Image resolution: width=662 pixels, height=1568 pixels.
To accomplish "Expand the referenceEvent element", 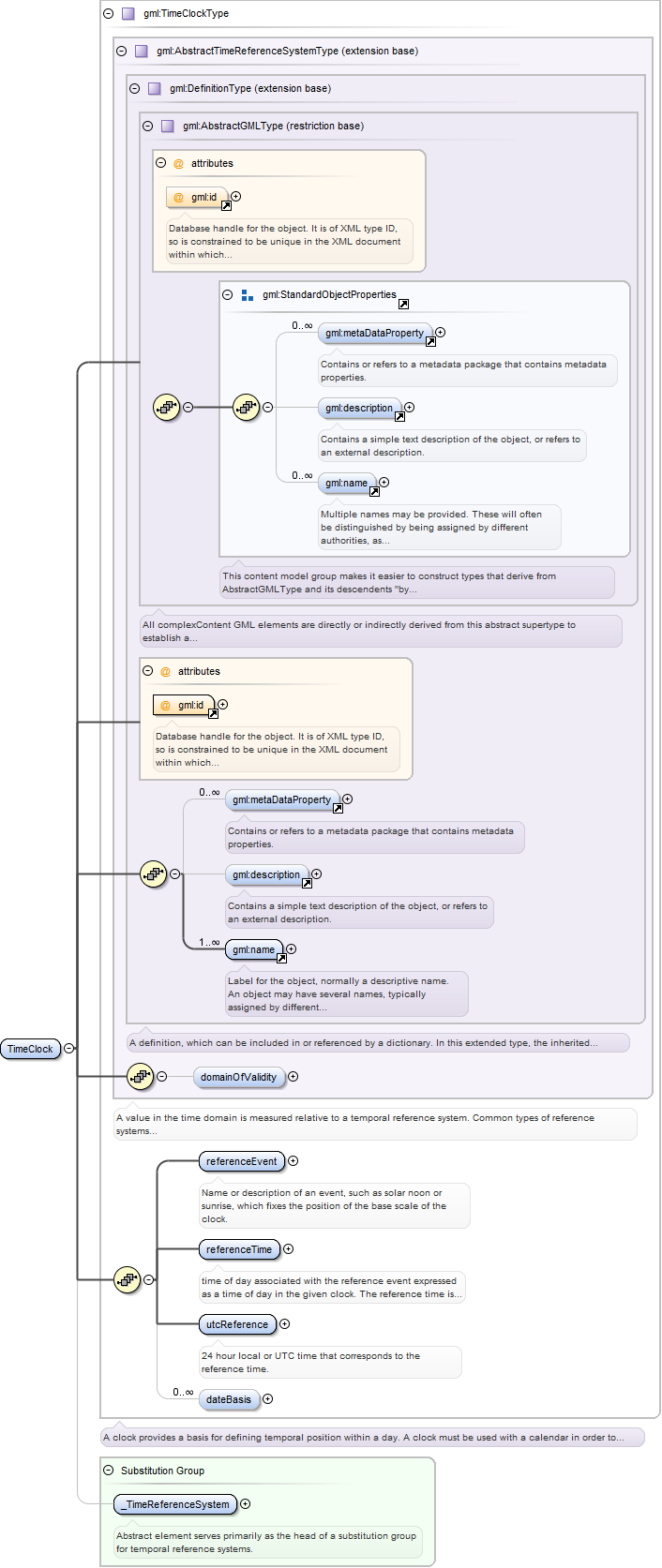I will pos(293,1161).
